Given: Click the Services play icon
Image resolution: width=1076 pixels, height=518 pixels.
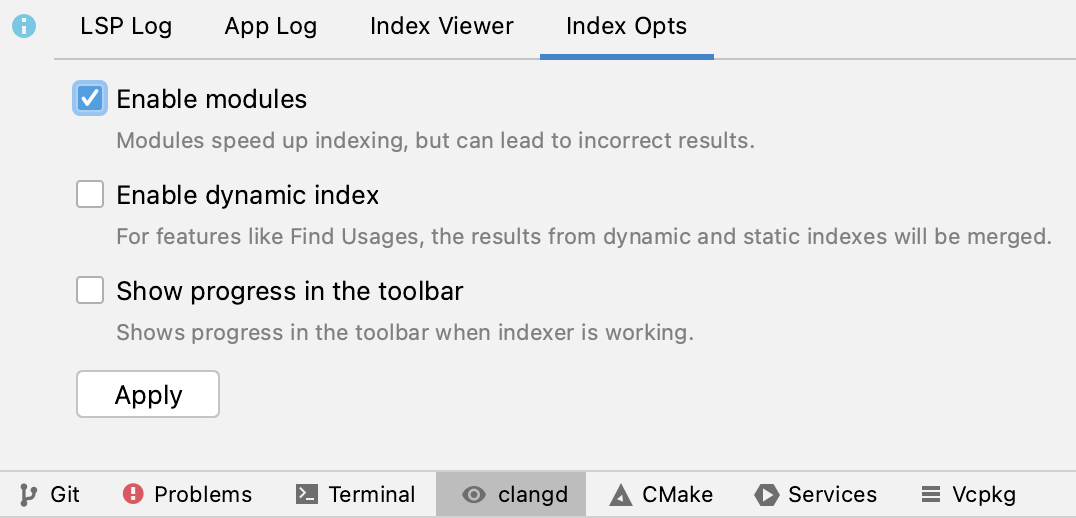Looking at the screenshot, I should click(767, 495).
